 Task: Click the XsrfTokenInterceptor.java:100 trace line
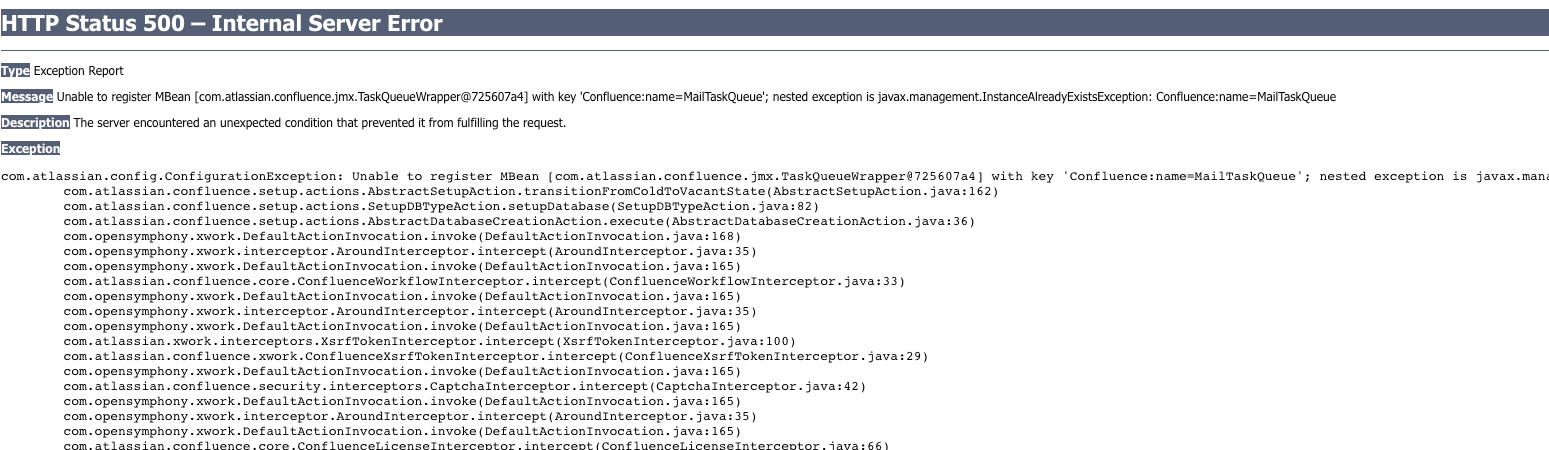click(x=430, y=341)
